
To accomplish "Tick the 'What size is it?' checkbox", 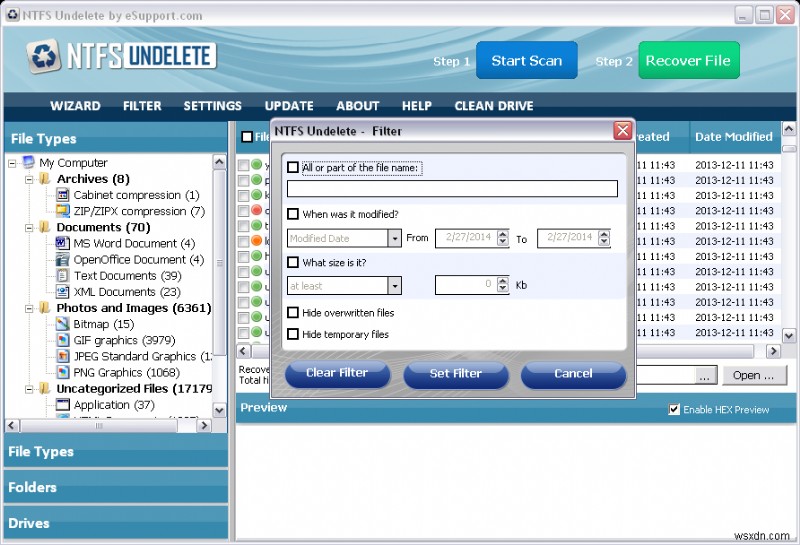I will point(293,262).
